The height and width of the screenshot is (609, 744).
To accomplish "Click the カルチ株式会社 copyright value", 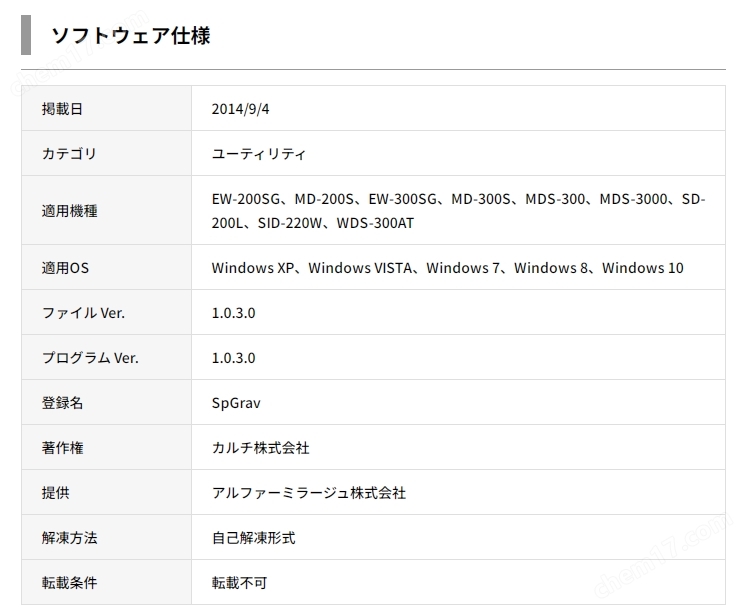I will click(260, 448).
